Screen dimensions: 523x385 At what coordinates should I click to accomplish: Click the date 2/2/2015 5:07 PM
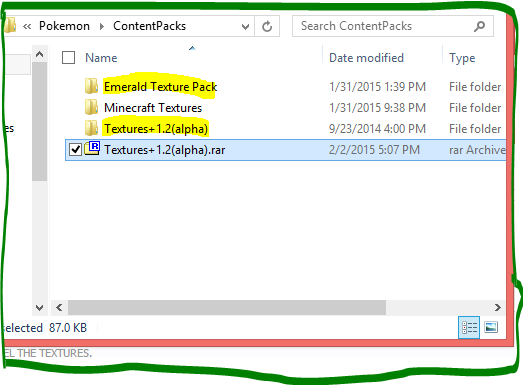click(x=374, y=150)
